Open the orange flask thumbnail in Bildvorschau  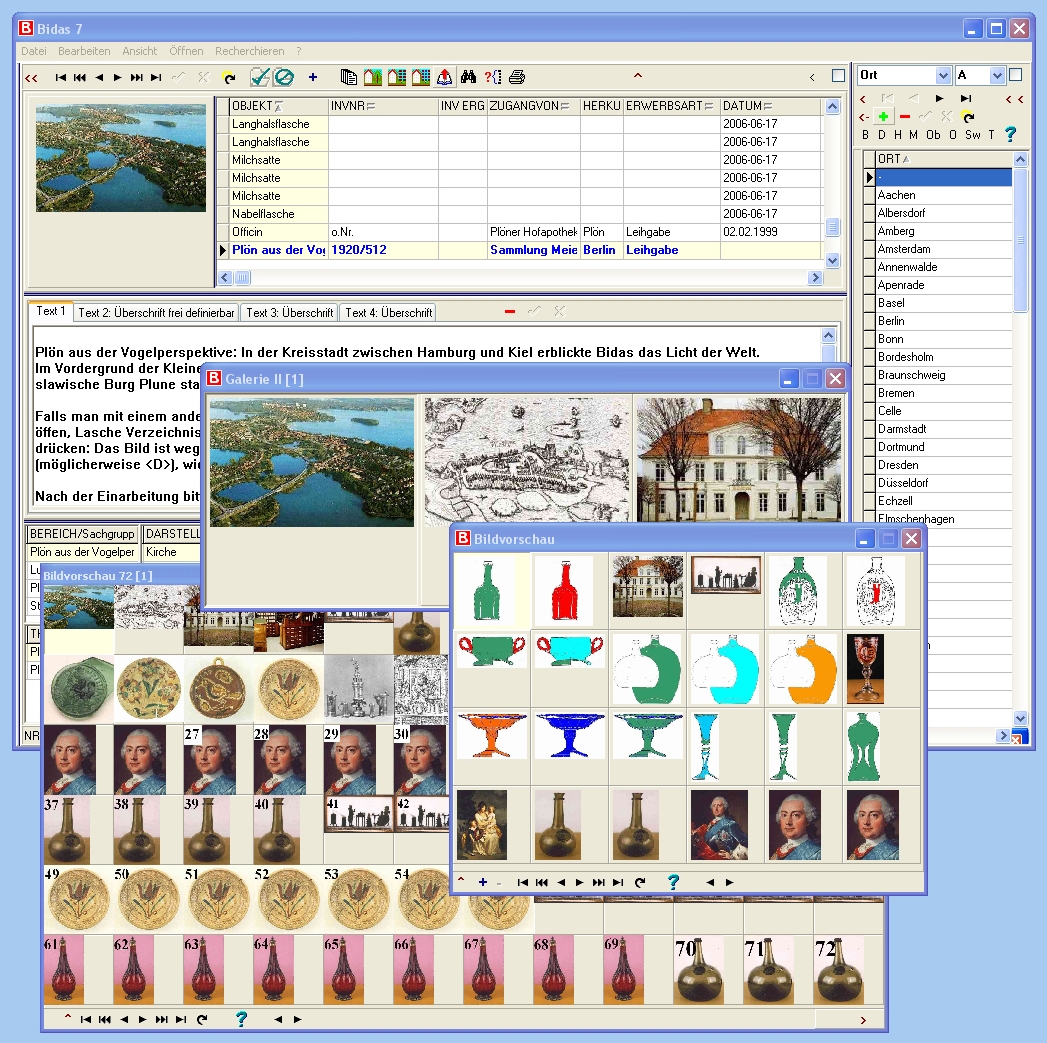[x=804, y=669]
